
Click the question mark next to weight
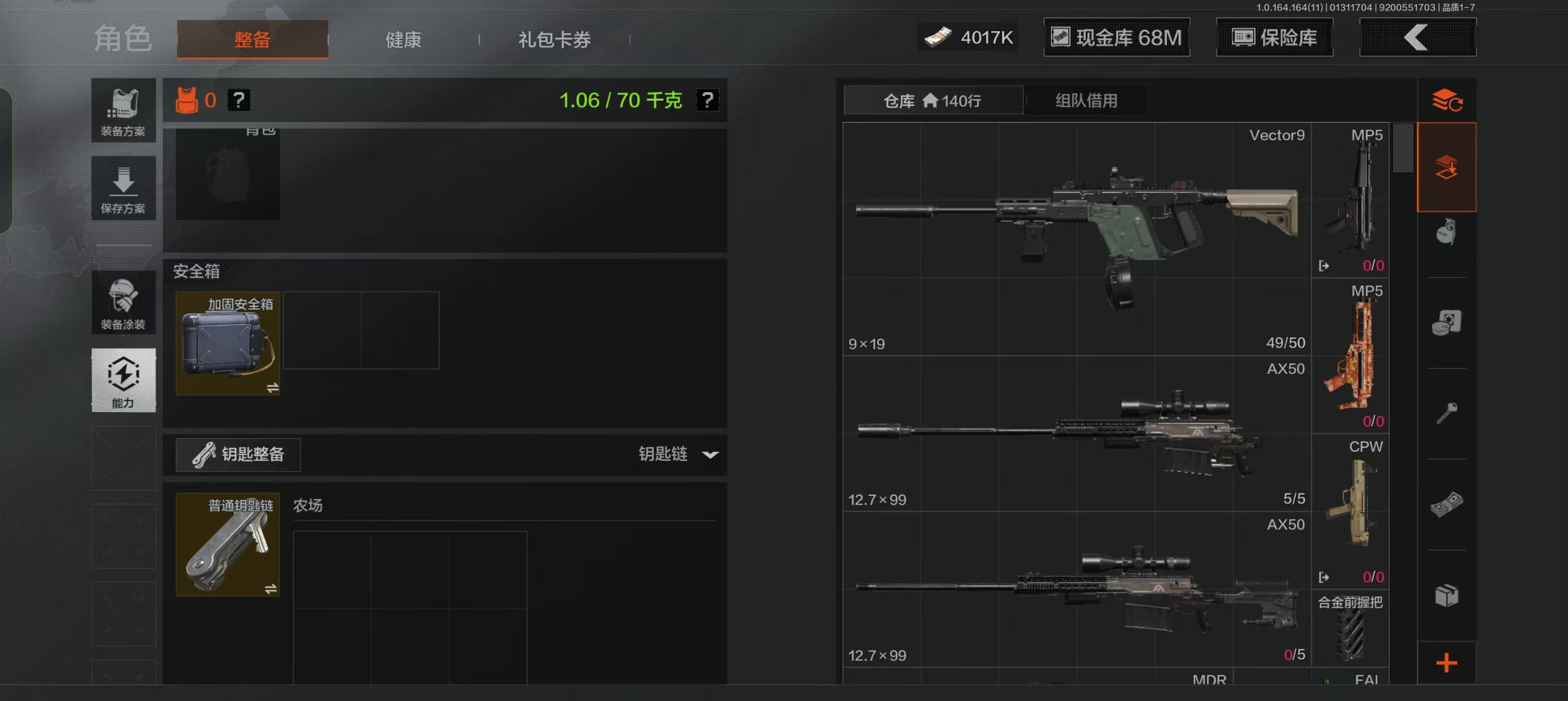(707, 100)
